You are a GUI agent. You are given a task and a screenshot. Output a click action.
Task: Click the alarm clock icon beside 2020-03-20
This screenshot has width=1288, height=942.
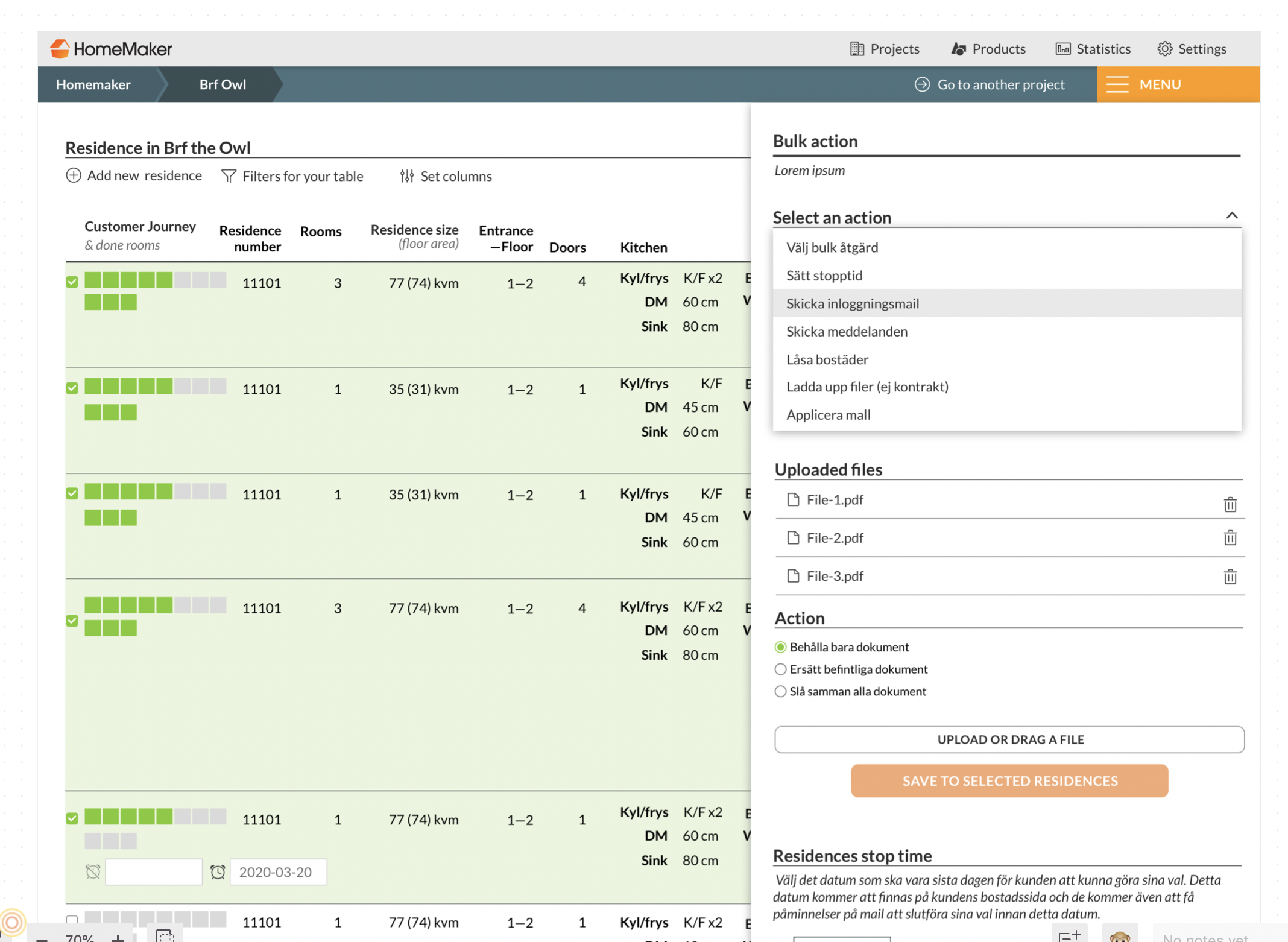218,871
